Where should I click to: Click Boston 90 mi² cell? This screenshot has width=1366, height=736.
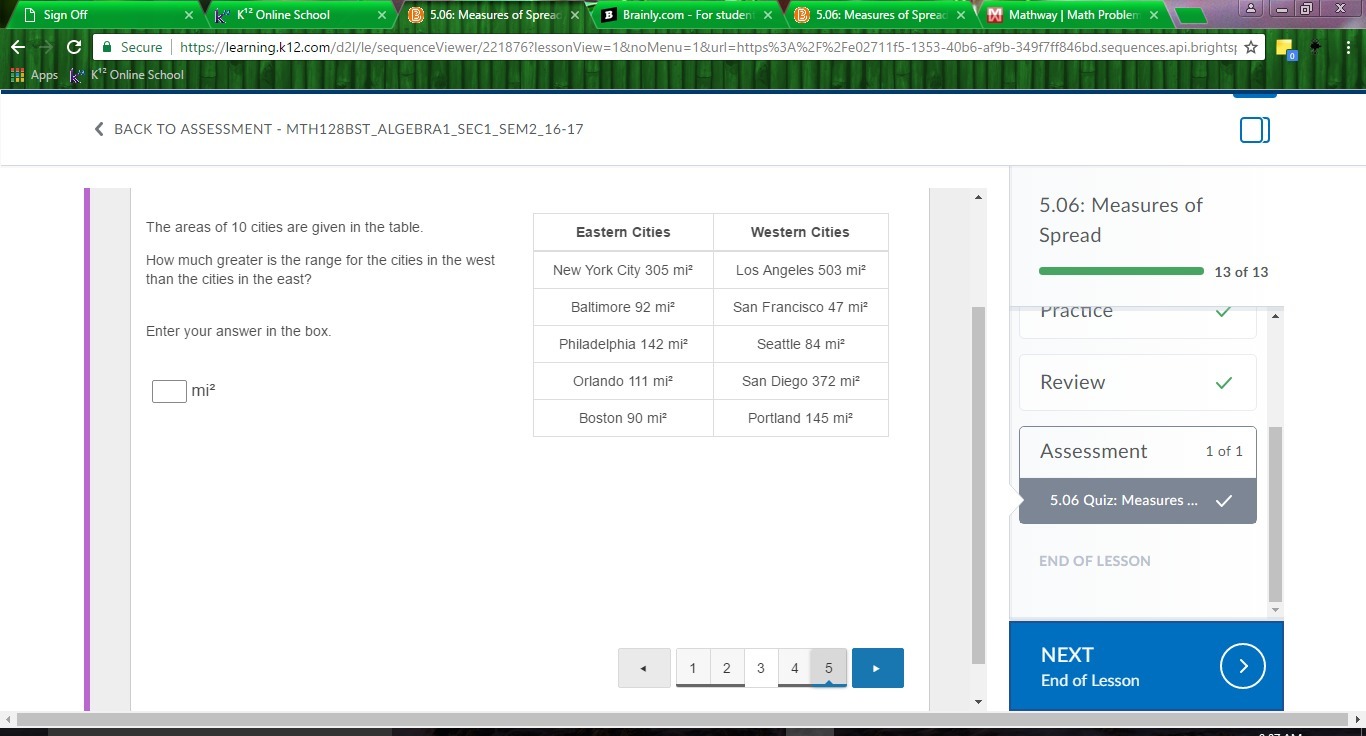tap(623, 418)
